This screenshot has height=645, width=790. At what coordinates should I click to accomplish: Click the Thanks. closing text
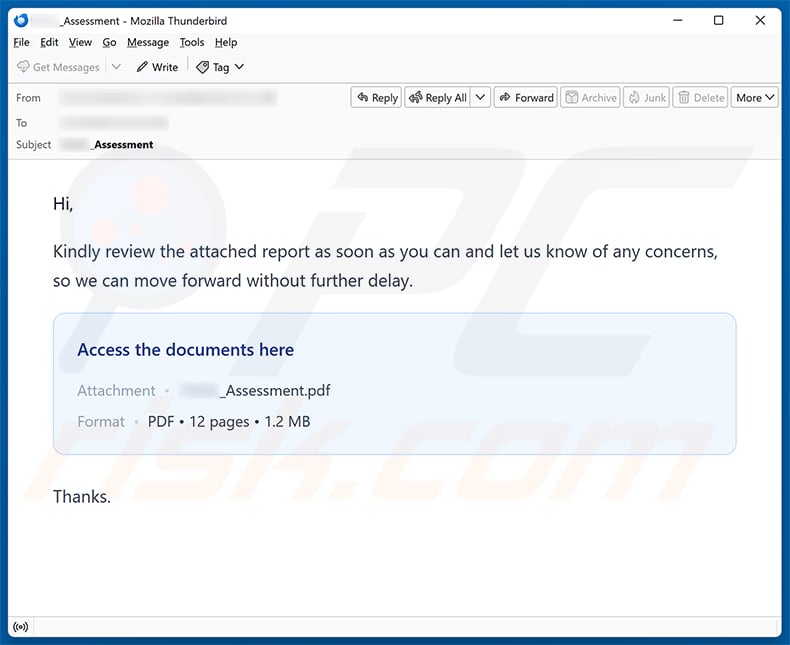click(x=82, y=497)
